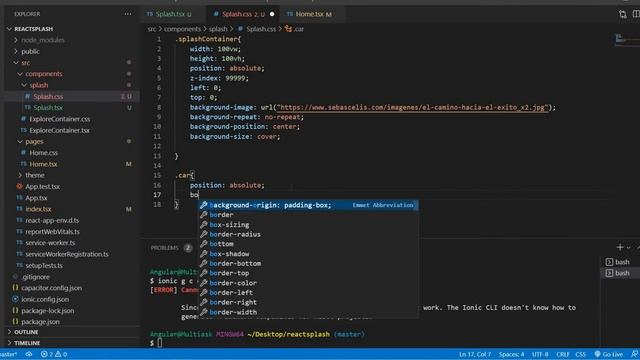Switch to the Splash.css editor tab
This screenshot has width=640, height=360.
[243, 14]
